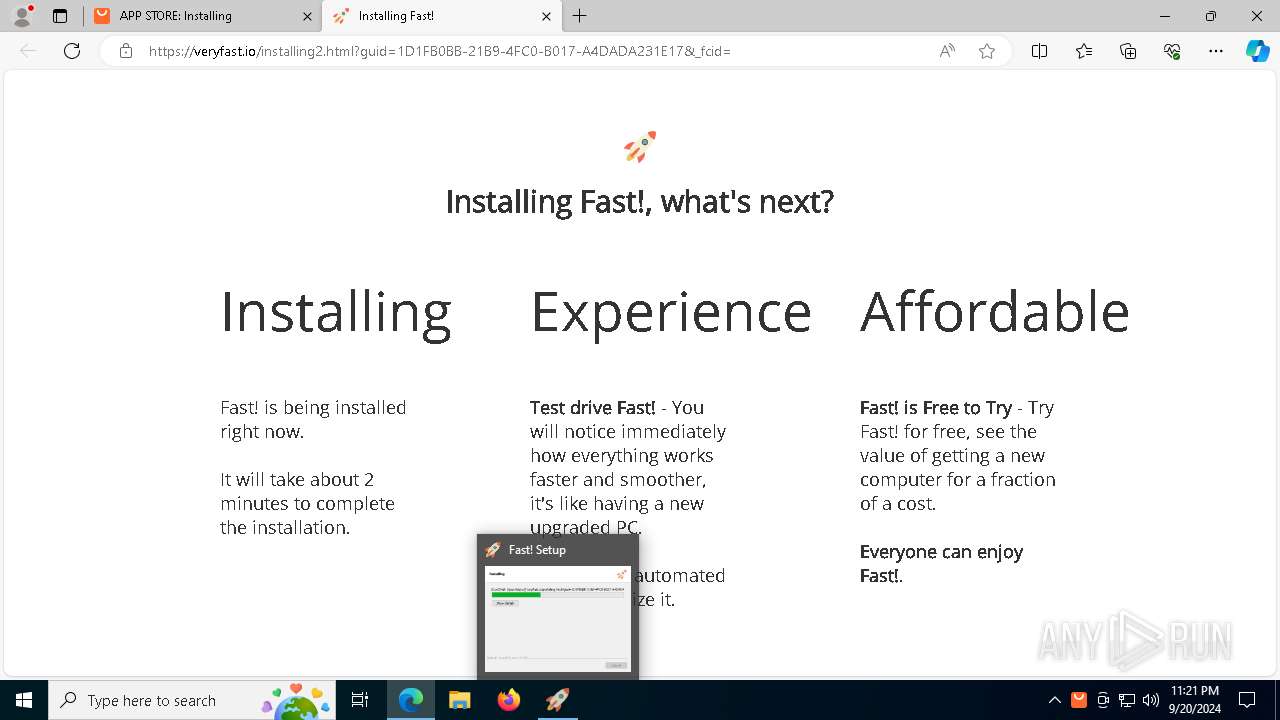This screenshot has width=1280, height=720.
Task: Close the APP STORE: Installing tab
Action: [308, 16]
